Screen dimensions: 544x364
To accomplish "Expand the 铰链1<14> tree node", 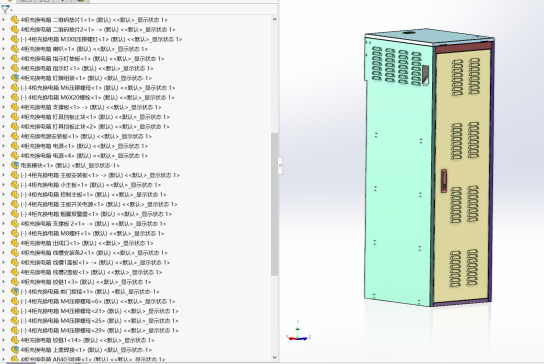I will point(3,340).
